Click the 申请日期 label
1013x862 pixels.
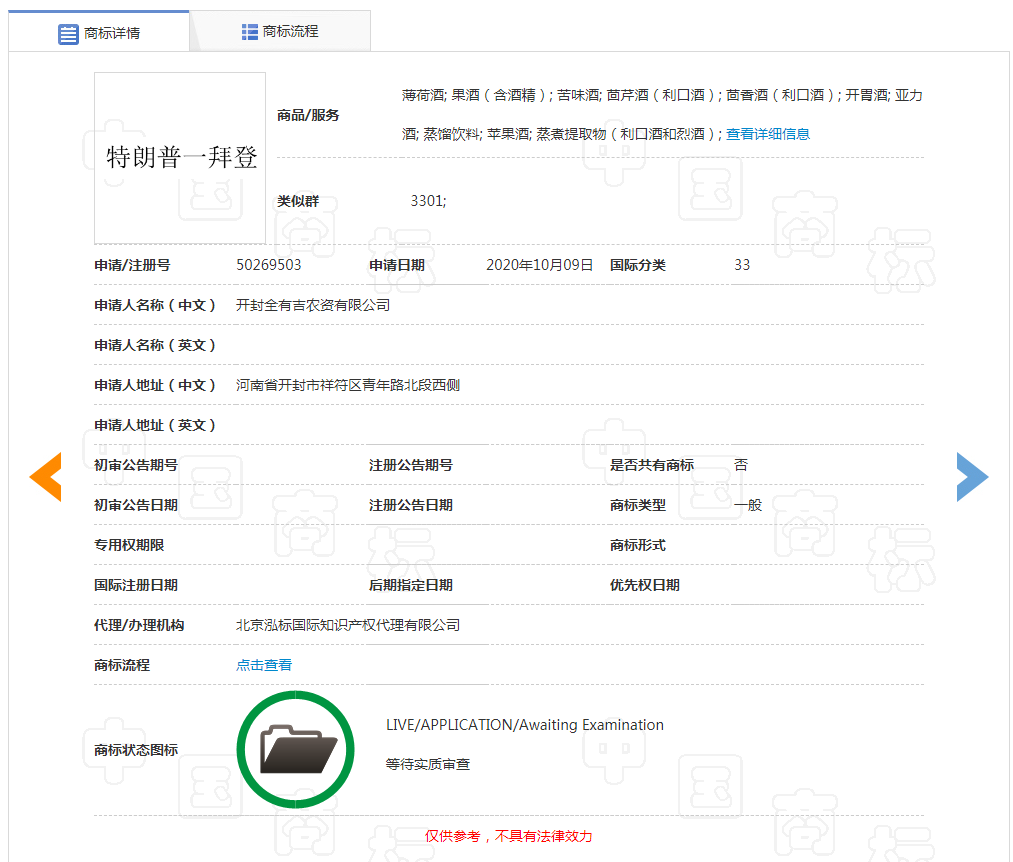click(397, 265)
